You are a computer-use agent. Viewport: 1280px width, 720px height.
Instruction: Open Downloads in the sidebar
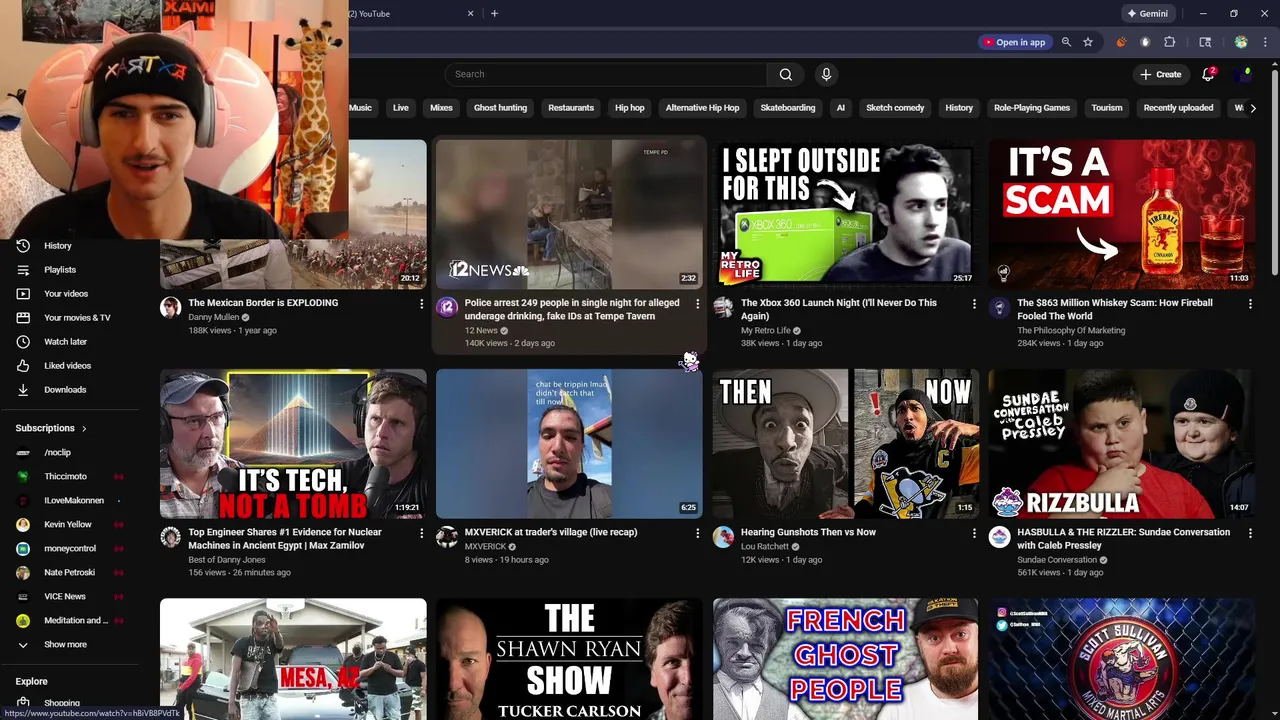click(x=65, y=390)
